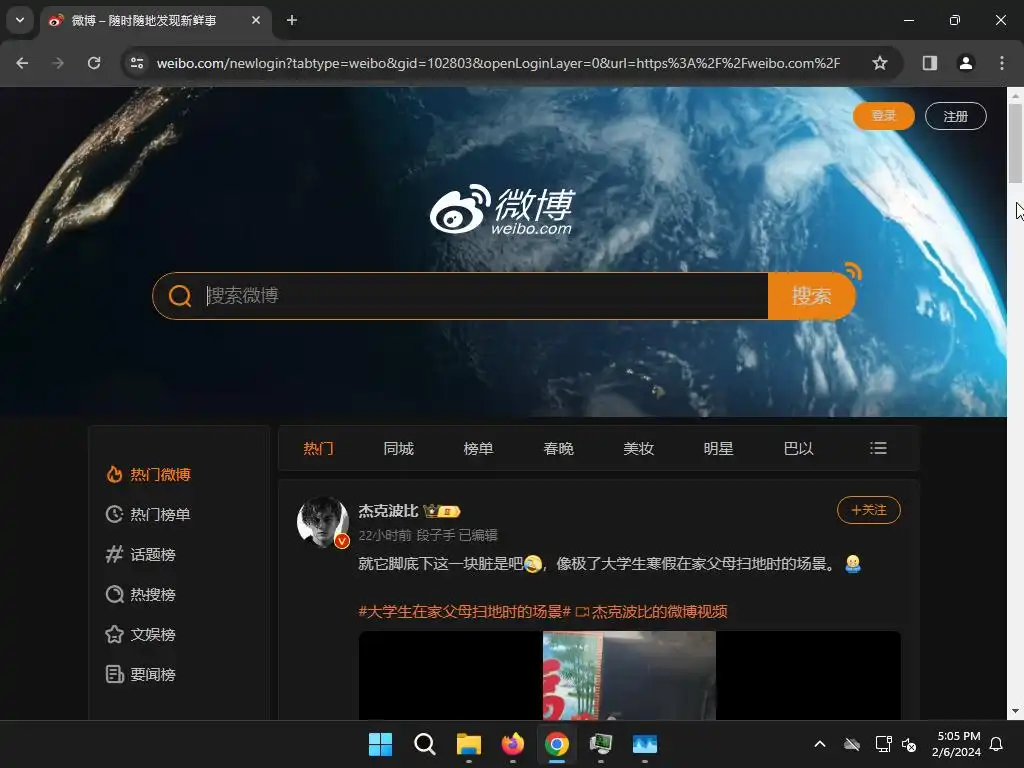Expand the channel list menu icon
This screenshot has height=768, width=1024.
click(878, 448)
